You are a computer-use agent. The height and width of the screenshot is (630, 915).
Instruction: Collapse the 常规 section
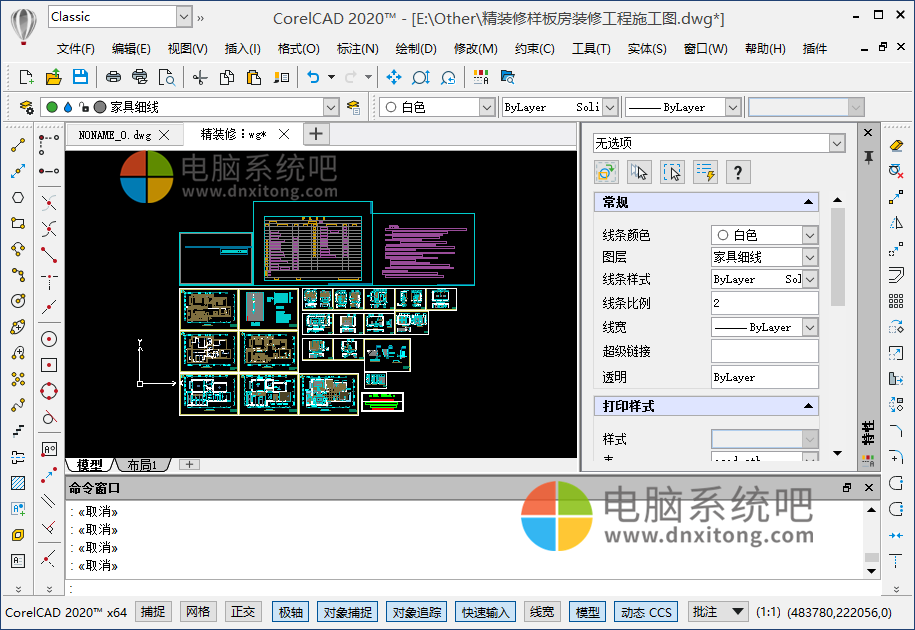pyautogui.click(x=808, y=202)
